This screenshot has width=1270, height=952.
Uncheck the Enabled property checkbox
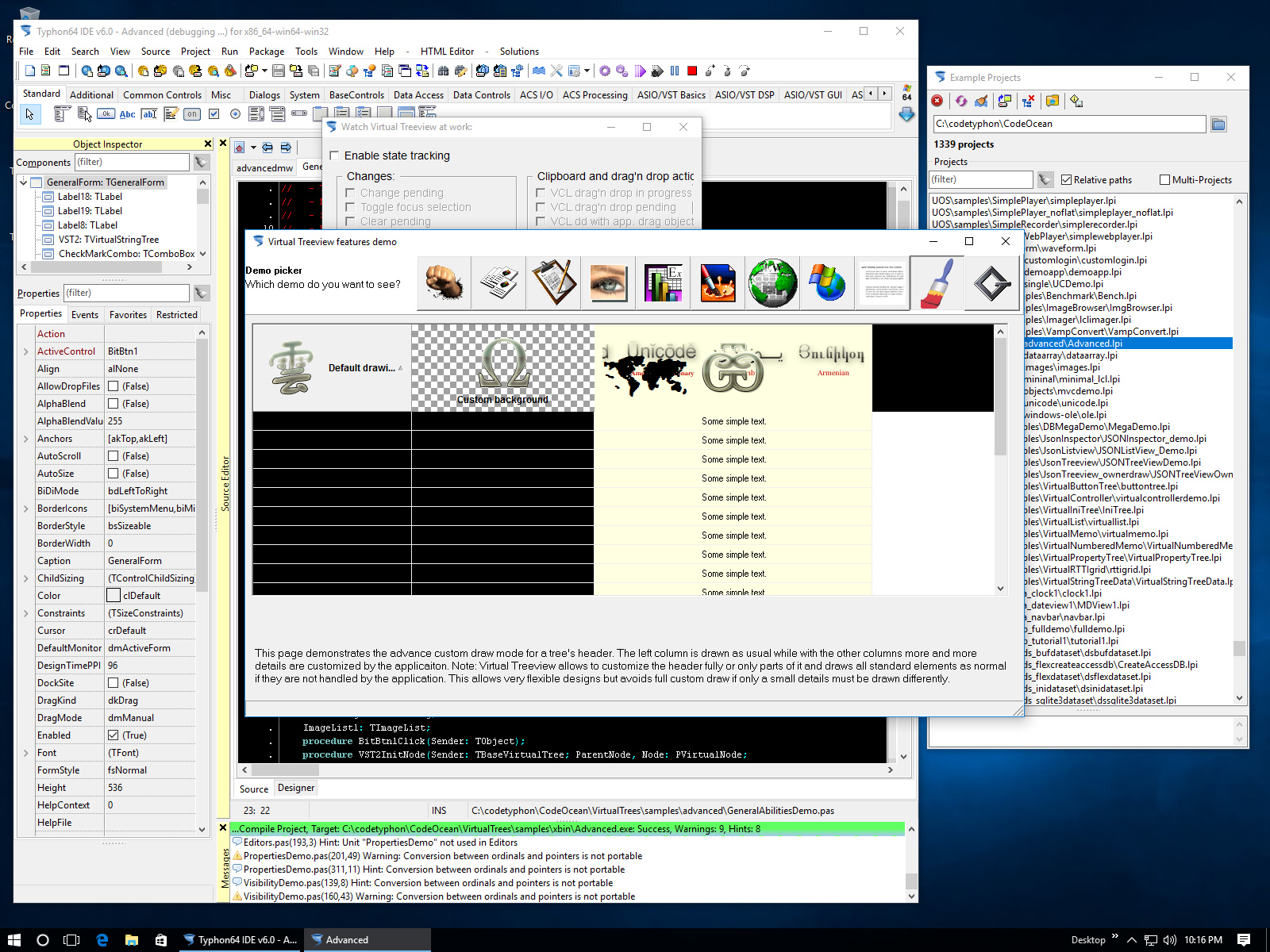coord(114,735)
